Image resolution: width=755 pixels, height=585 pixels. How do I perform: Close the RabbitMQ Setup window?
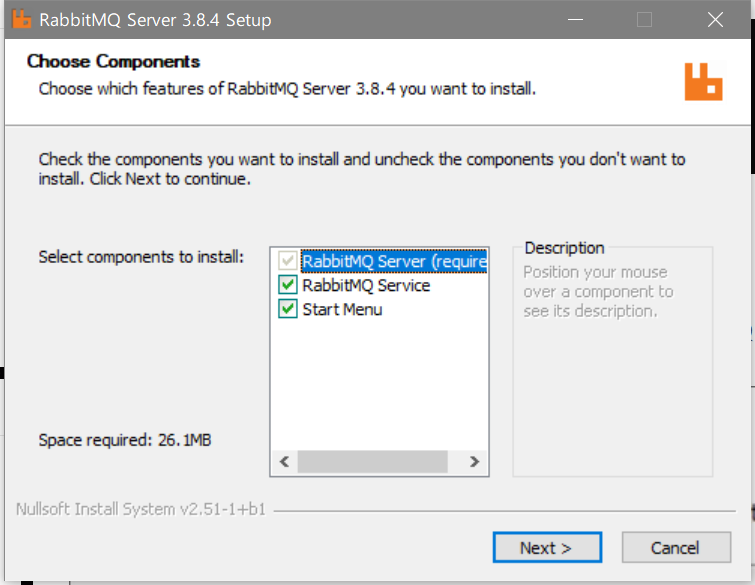(x=716, y=20)
